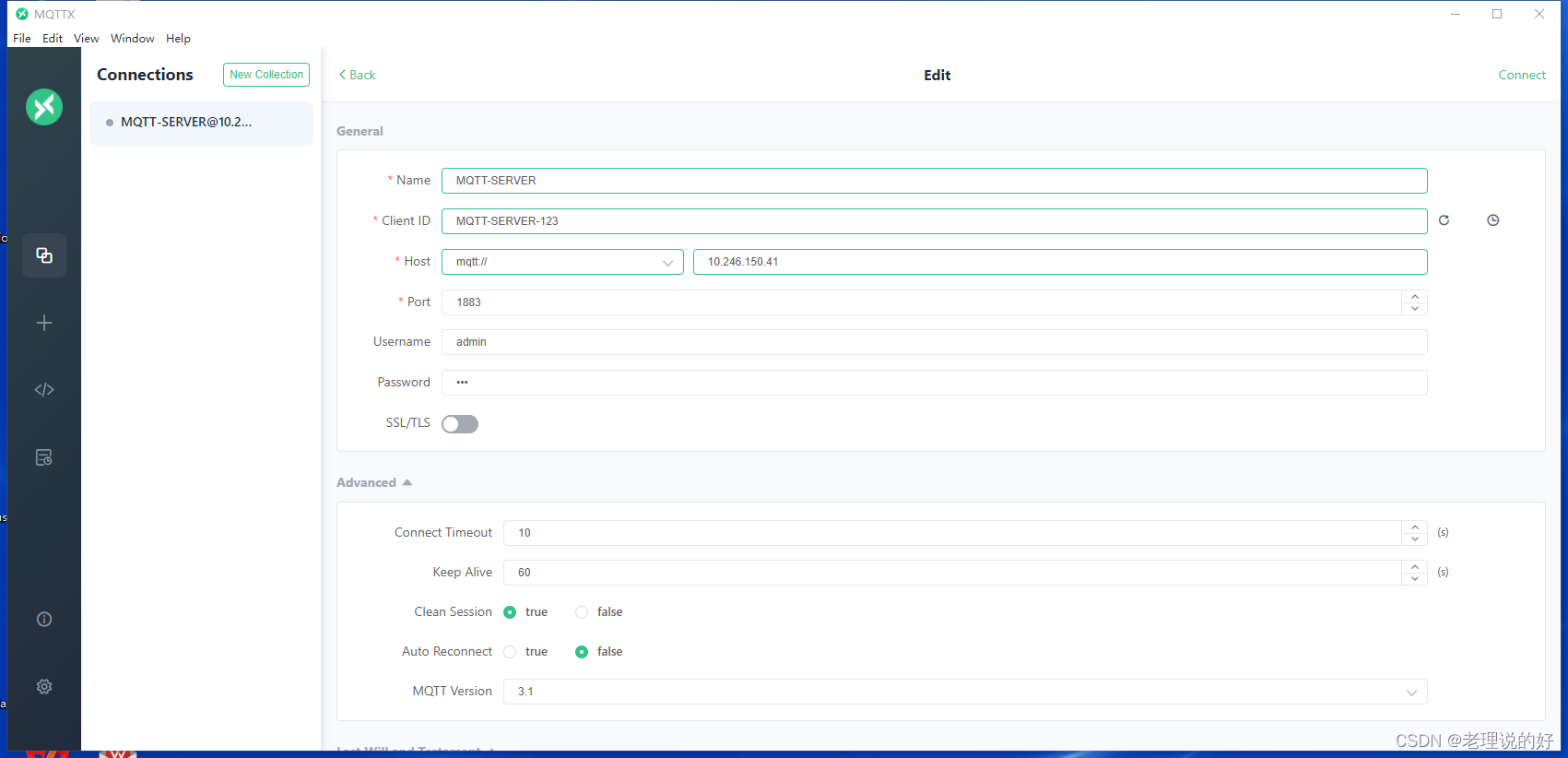Select Clean Session true radio

point(510,612)
